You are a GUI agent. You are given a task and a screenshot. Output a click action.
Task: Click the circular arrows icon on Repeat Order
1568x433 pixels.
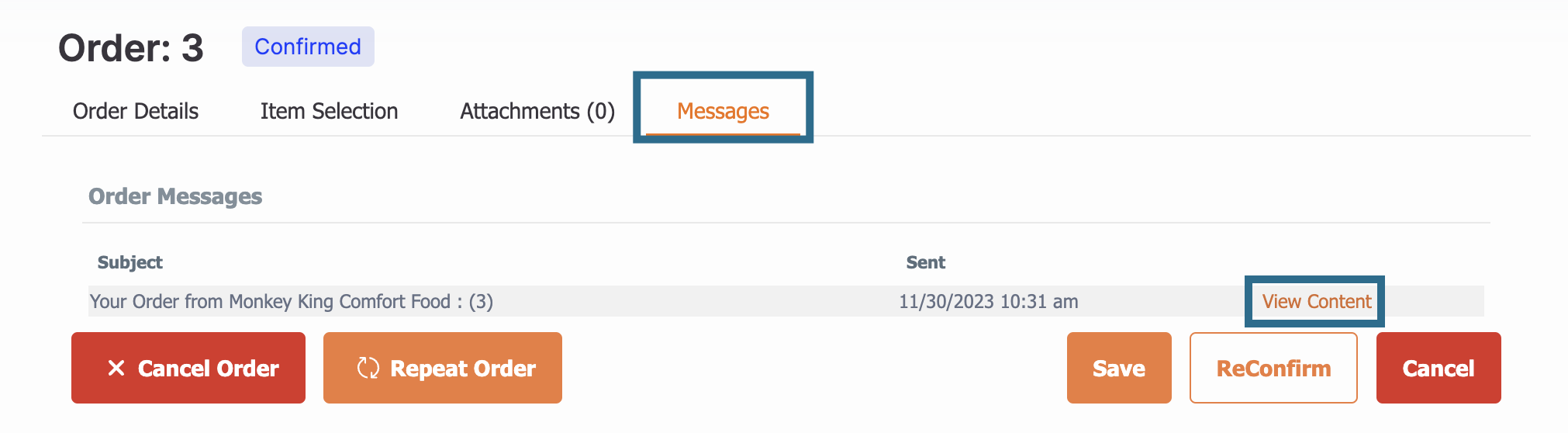click(x=368, y=368)
